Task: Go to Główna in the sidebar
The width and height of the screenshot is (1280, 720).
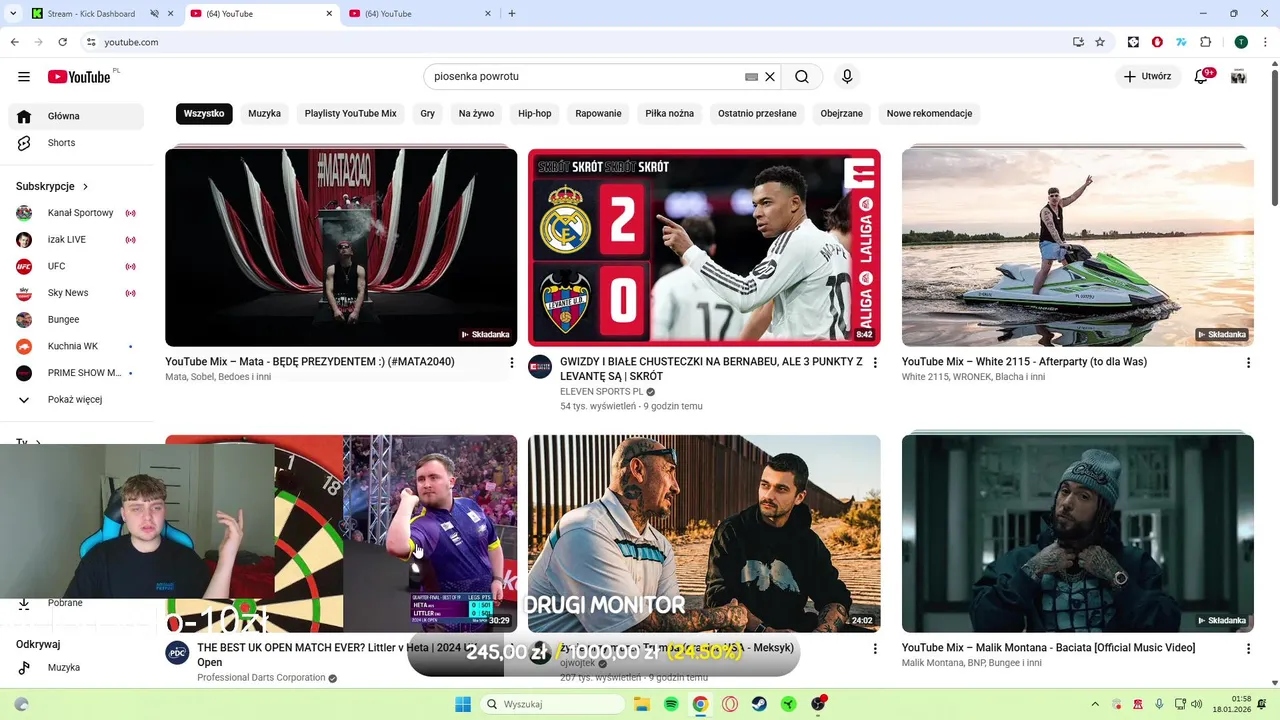Action: point(76,116)
